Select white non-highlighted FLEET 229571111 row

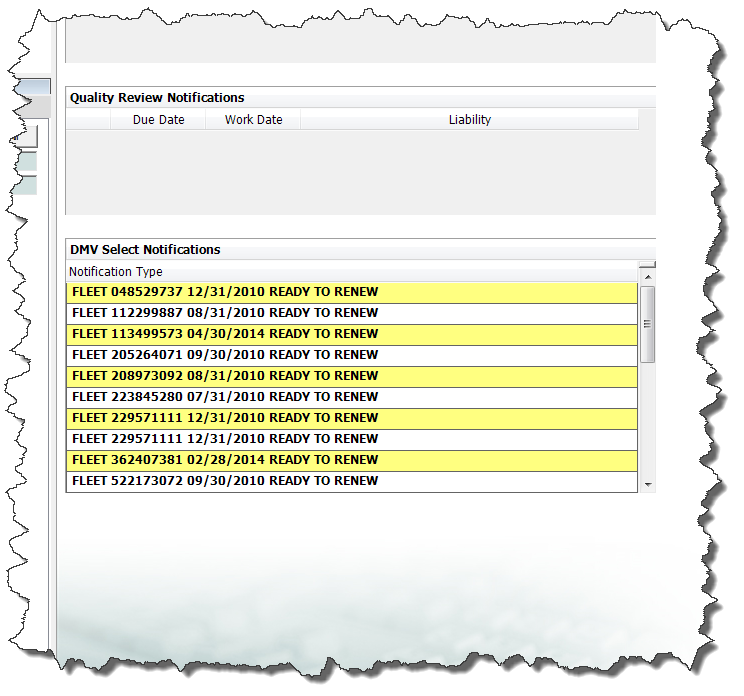coord(225,439)
